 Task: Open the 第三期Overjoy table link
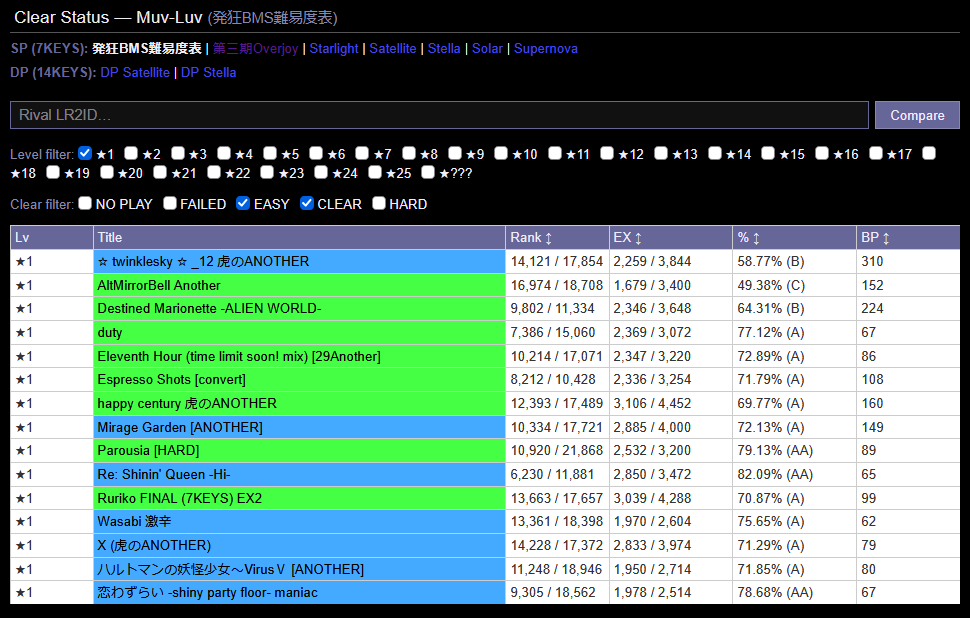(x=255, y=48)
